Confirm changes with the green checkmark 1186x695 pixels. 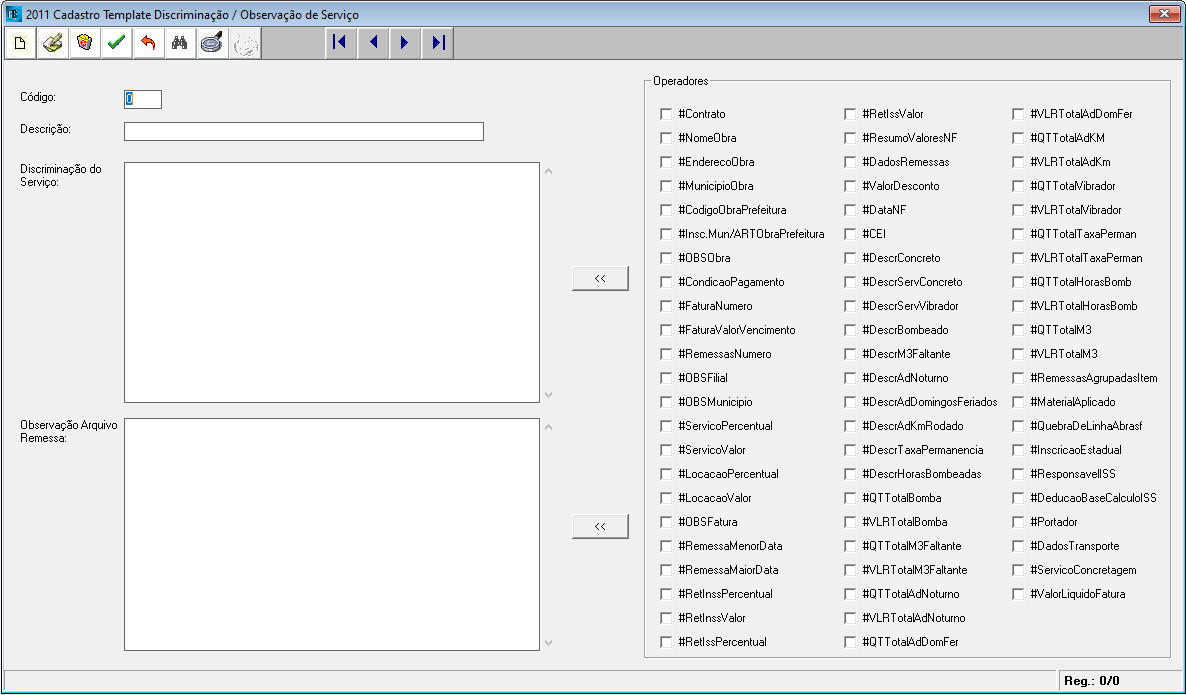[x=117, y=43]
